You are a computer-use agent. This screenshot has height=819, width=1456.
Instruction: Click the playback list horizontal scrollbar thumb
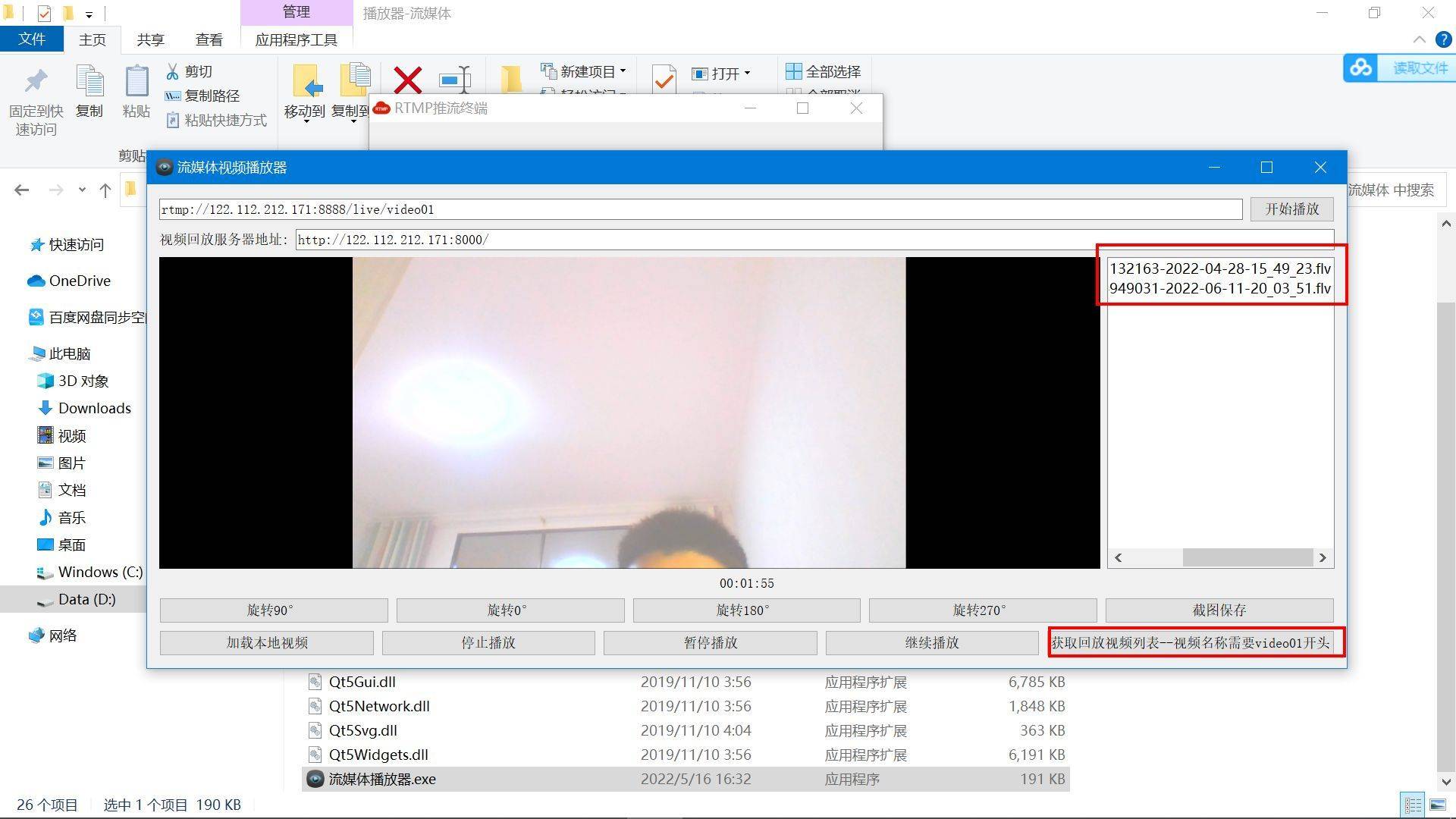[x=1247, y=557]
